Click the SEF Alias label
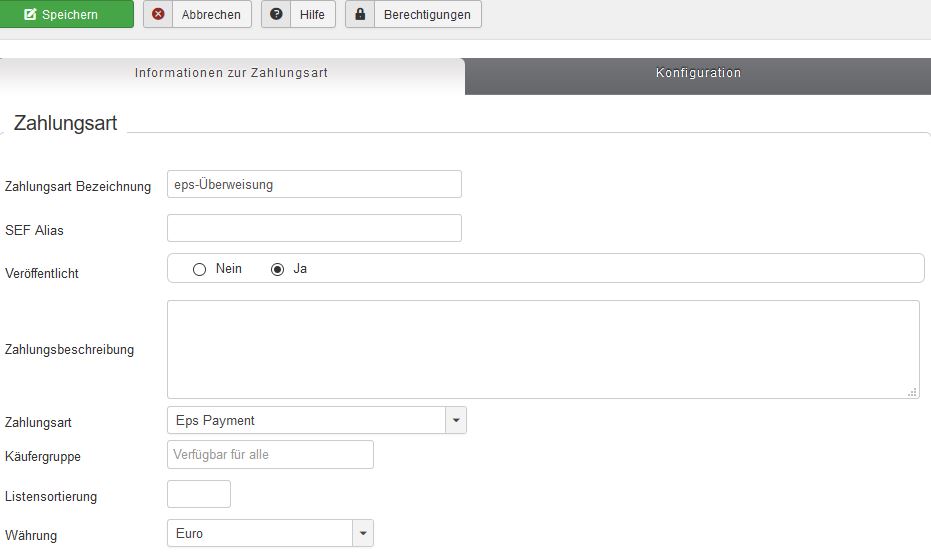The height and width of the screenshot is (553, 931). pos(34,230)
